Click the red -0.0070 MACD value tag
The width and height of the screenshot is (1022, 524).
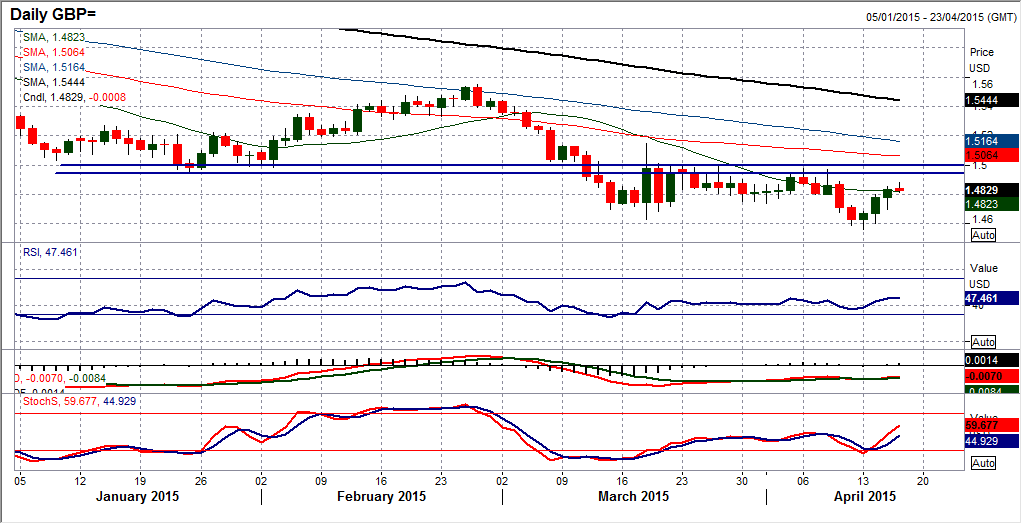[x=991, y=375]
